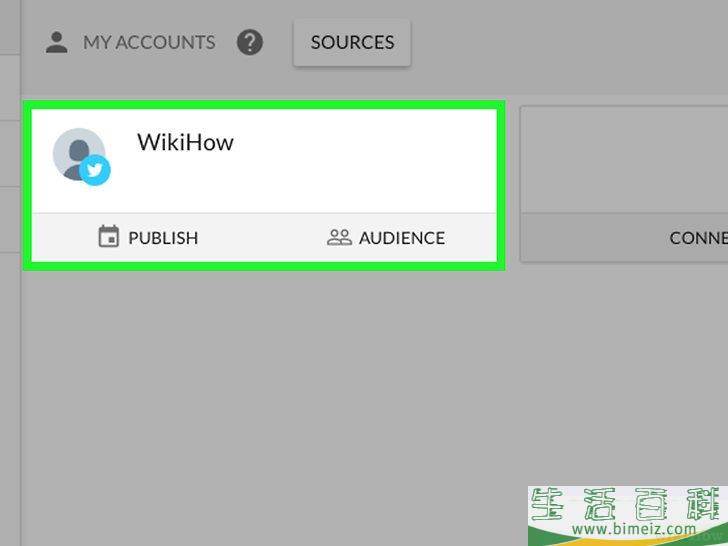This screenshot has height=546, width=728.
Task: Click the MY ACCOUNTS label
Action: pyautogui.click(x=149, y=43)
